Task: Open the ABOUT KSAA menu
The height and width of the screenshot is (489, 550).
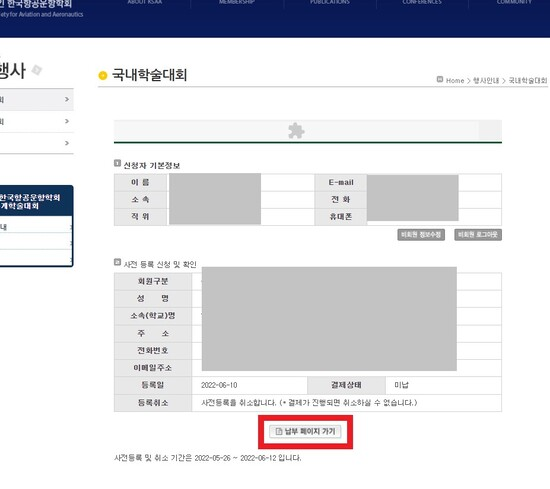Action: tap(144, 2)
